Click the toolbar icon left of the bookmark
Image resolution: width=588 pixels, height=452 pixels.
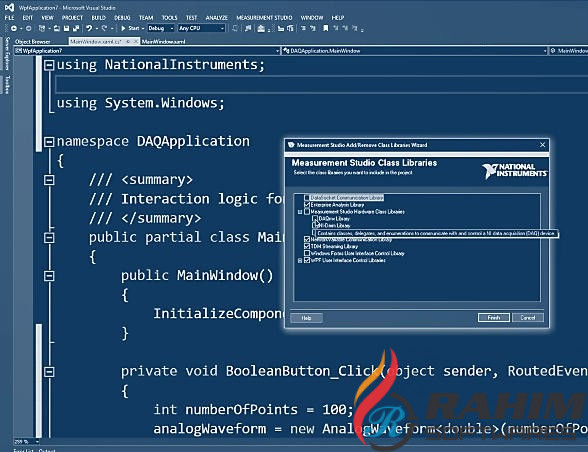[x=313, y=28]
